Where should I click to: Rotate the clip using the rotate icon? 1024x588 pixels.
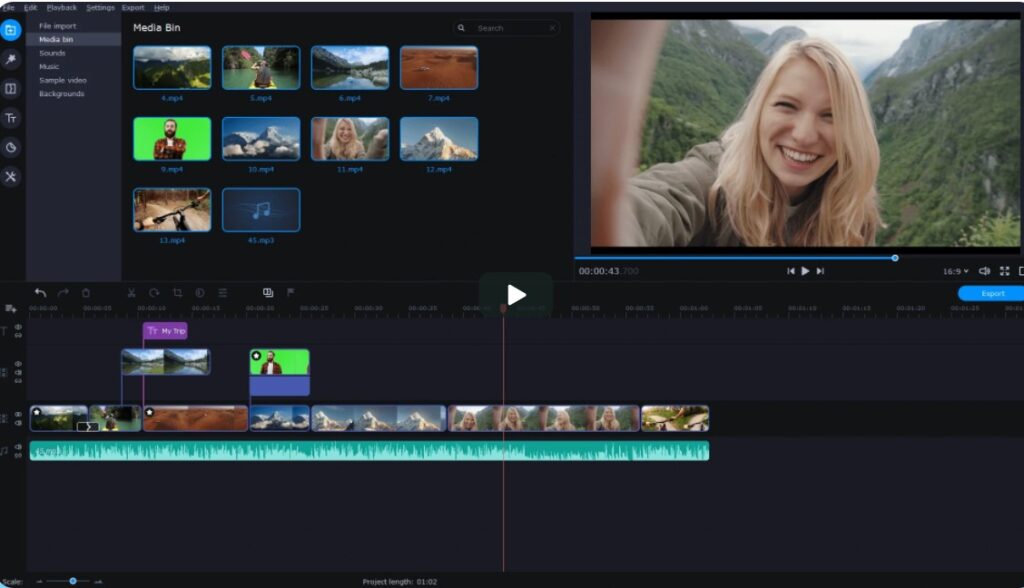(154, 293)
